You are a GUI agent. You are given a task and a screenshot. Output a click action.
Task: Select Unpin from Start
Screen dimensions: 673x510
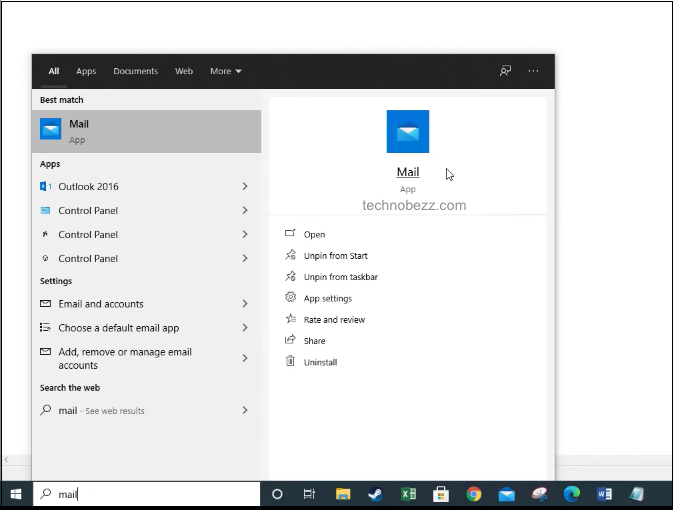pyautogui.click(x=336, y=256)
